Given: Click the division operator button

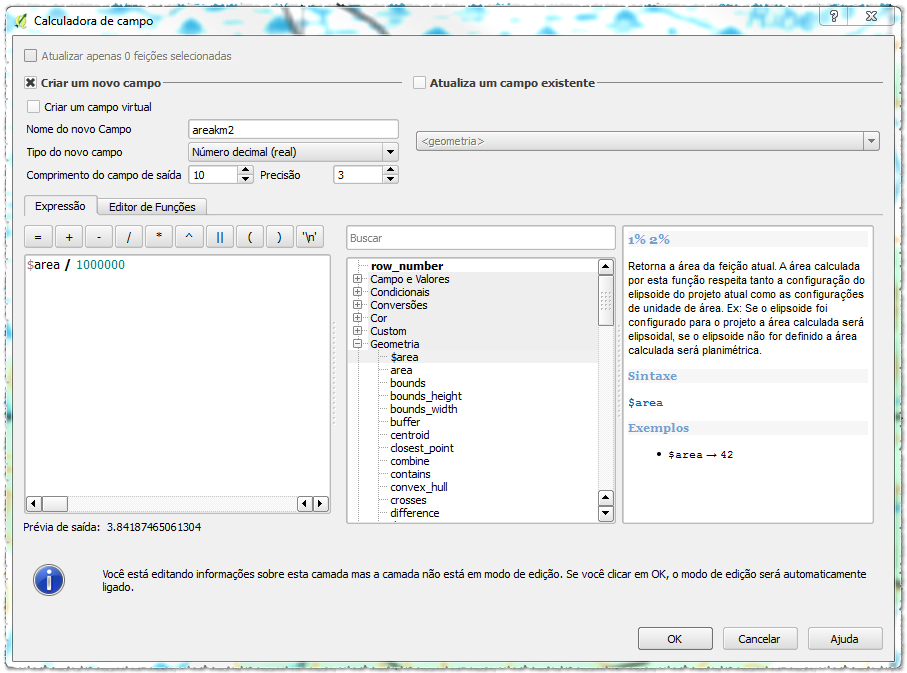Looking at the screenshot, I should pyautogui.click(x=129, y=237).
